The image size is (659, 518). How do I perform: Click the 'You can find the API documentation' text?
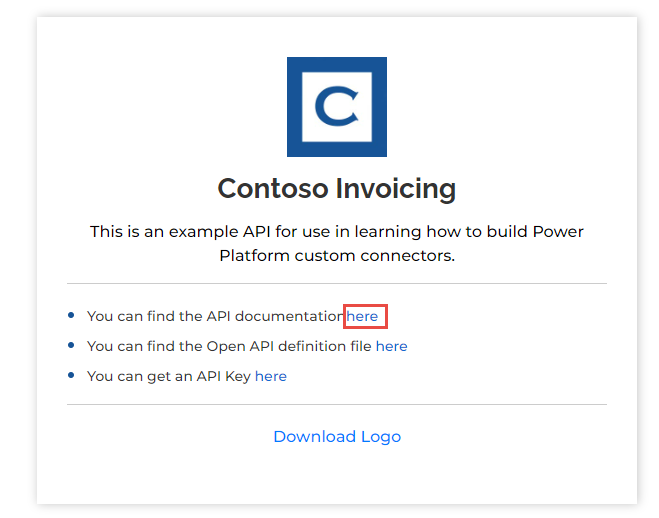point(216,316)
